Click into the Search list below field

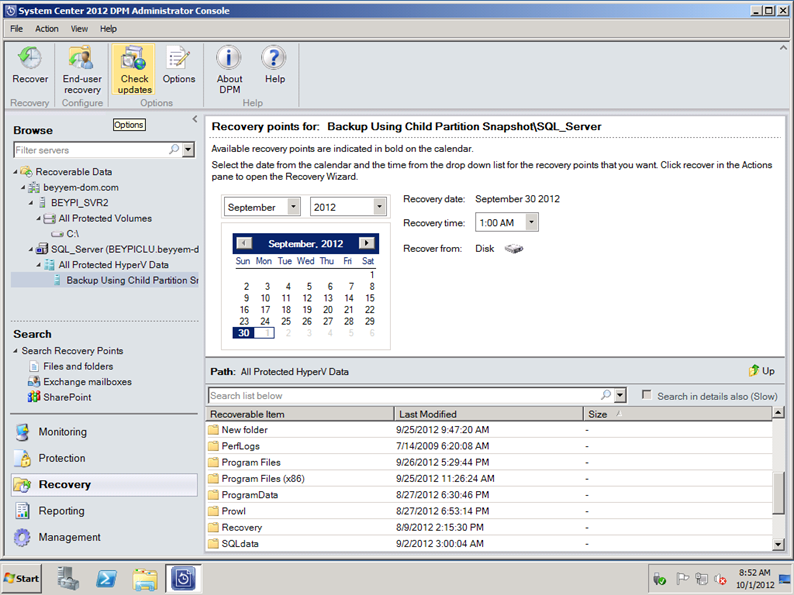pyautogui.click(x=404, y=395)
